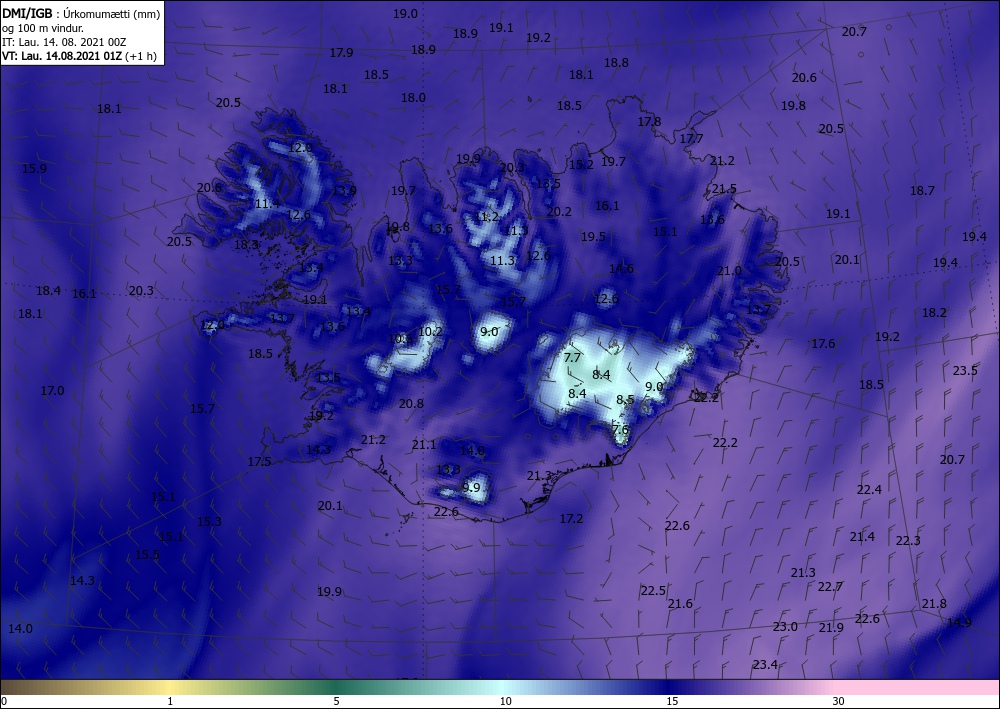Click the map value 22.5
This screenshot has width=1000, height=709.
[x=653, y=590]
